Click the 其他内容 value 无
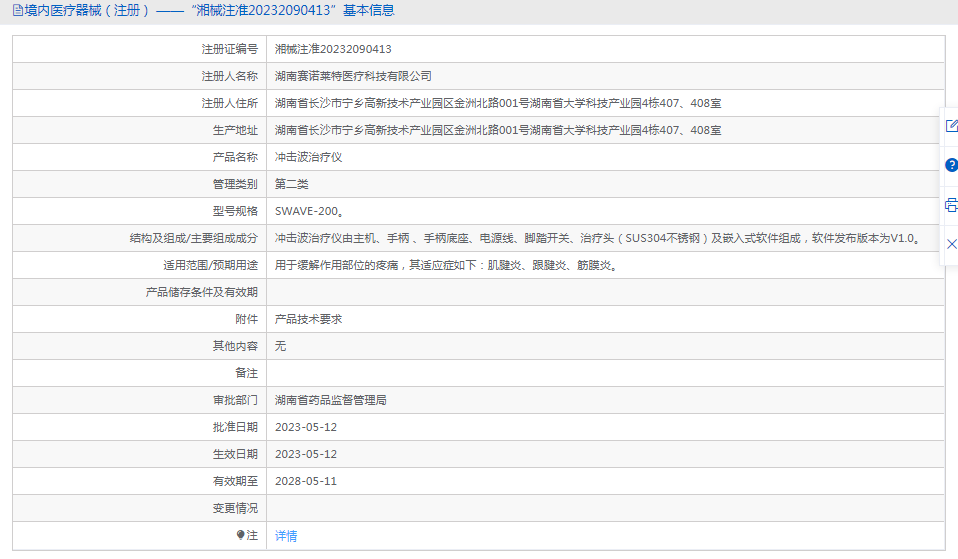The height and width of the screenshot is (559, 958). click(280, 346)
